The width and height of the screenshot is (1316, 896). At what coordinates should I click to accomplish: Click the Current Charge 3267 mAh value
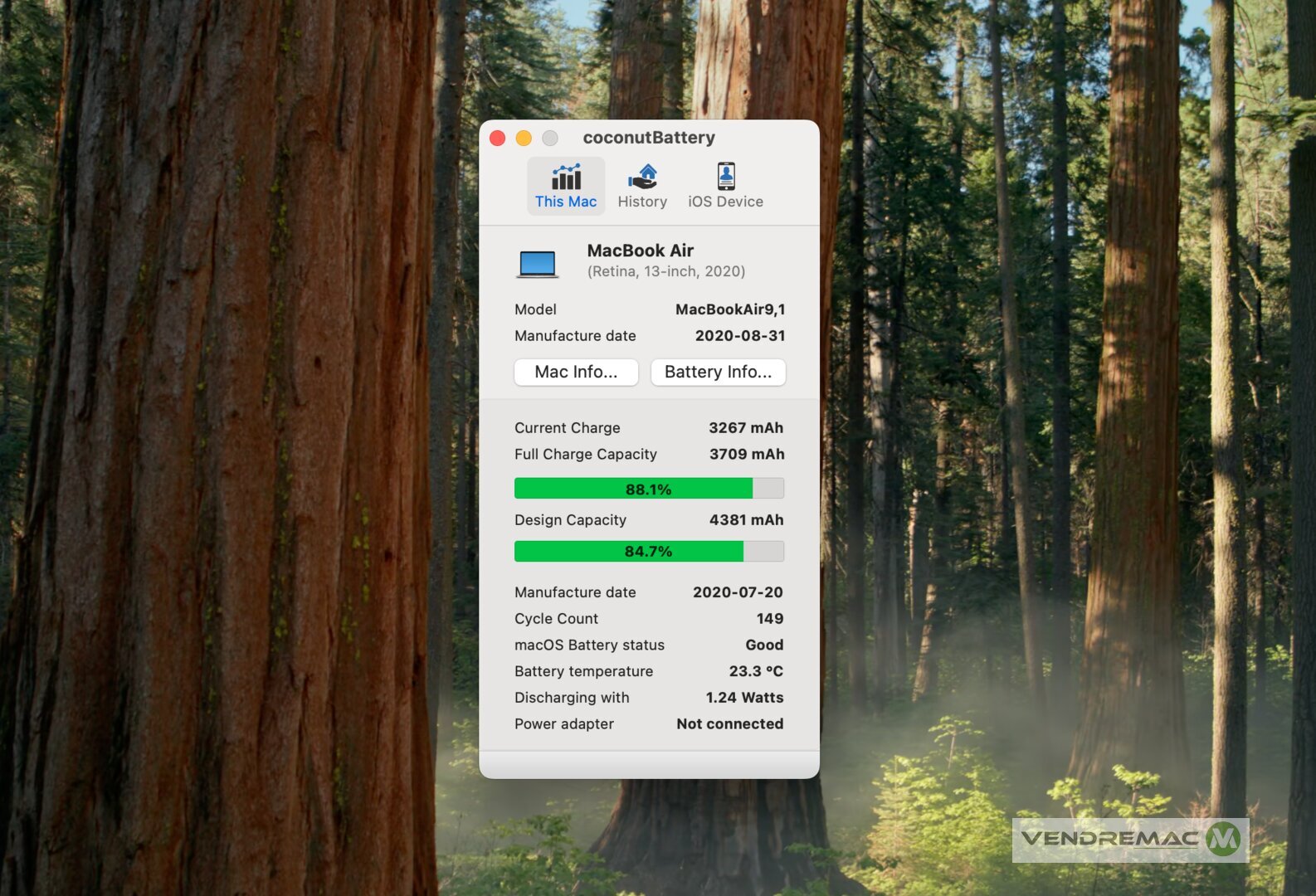pyautogui.click(x=745, y=428)
